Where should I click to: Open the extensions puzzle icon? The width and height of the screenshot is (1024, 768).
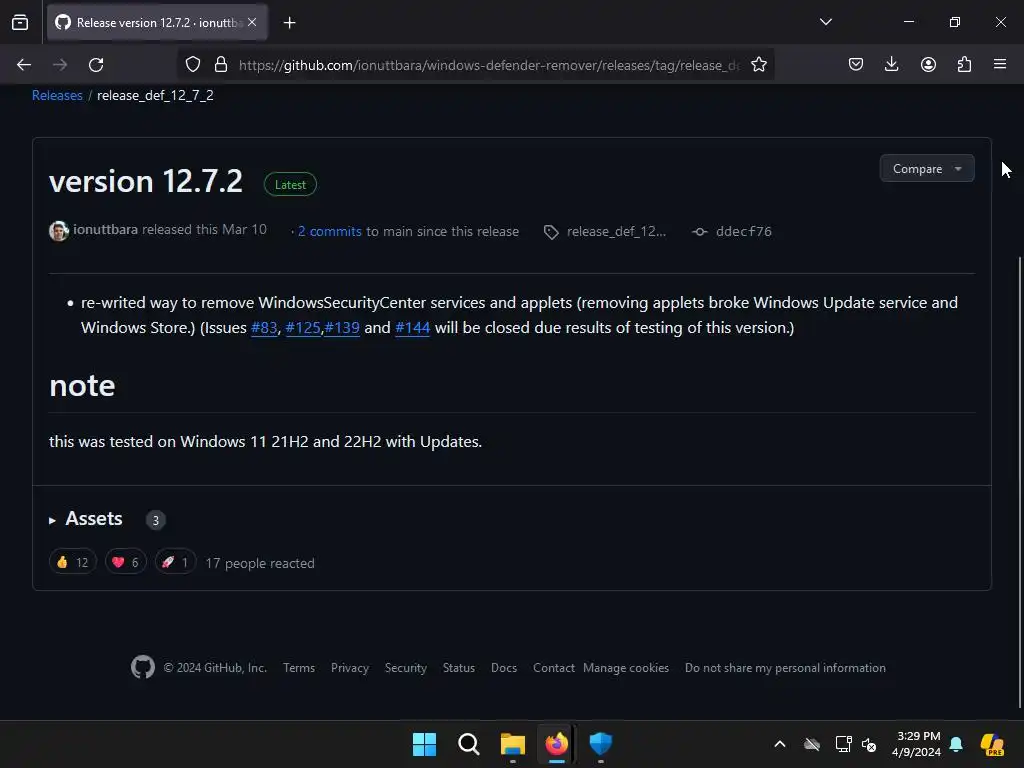[x=964, y=64]
